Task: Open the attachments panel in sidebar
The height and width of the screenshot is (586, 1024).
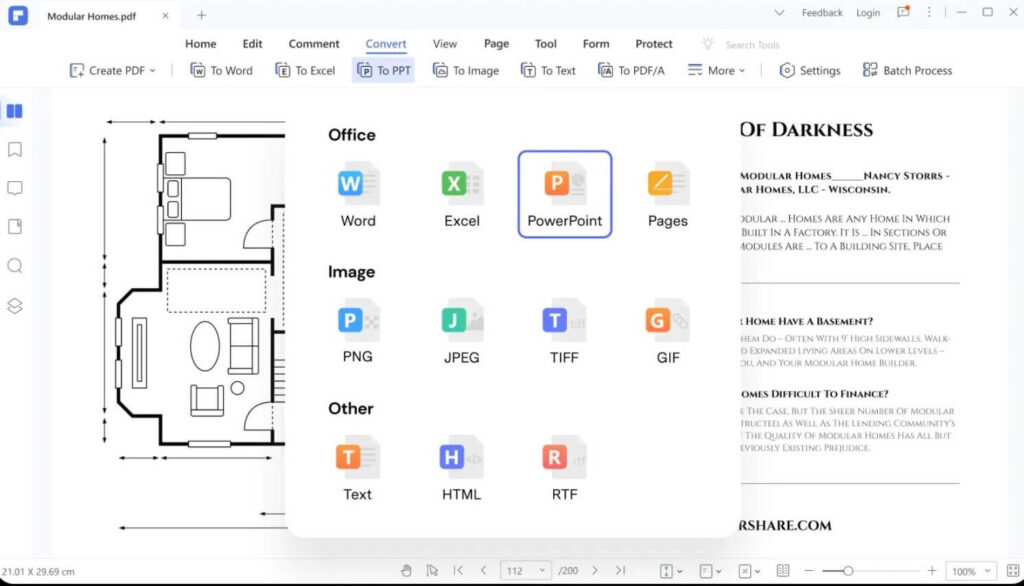Action: pos(14,227)
